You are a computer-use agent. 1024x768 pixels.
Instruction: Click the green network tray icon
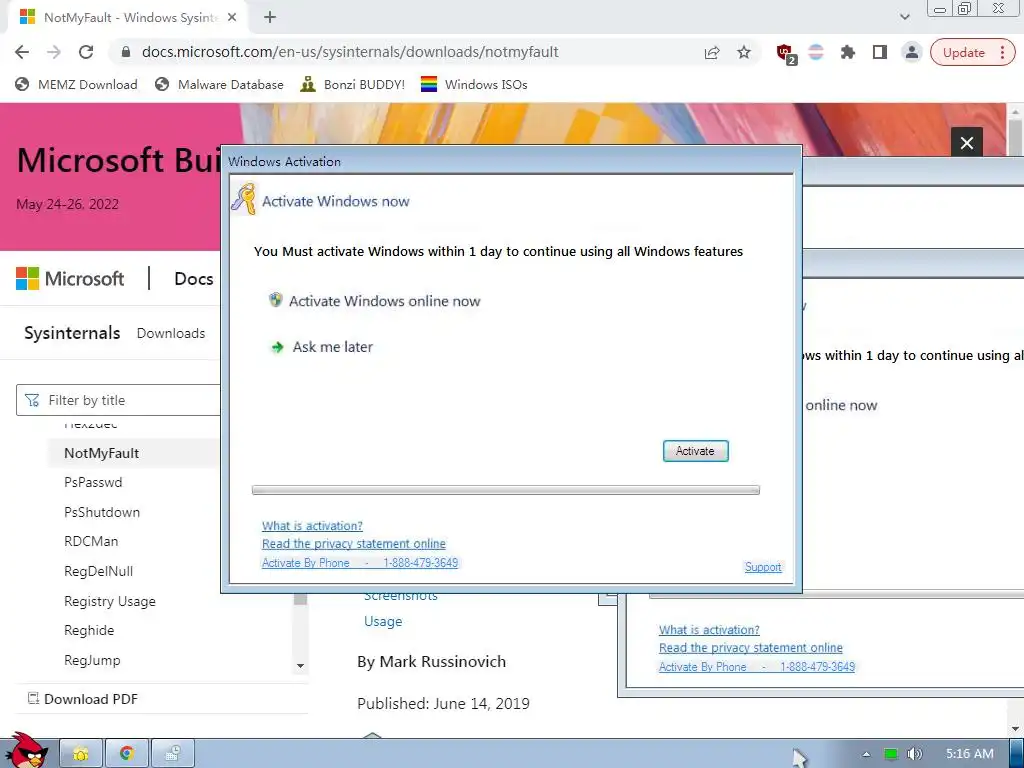pos(891,754)
